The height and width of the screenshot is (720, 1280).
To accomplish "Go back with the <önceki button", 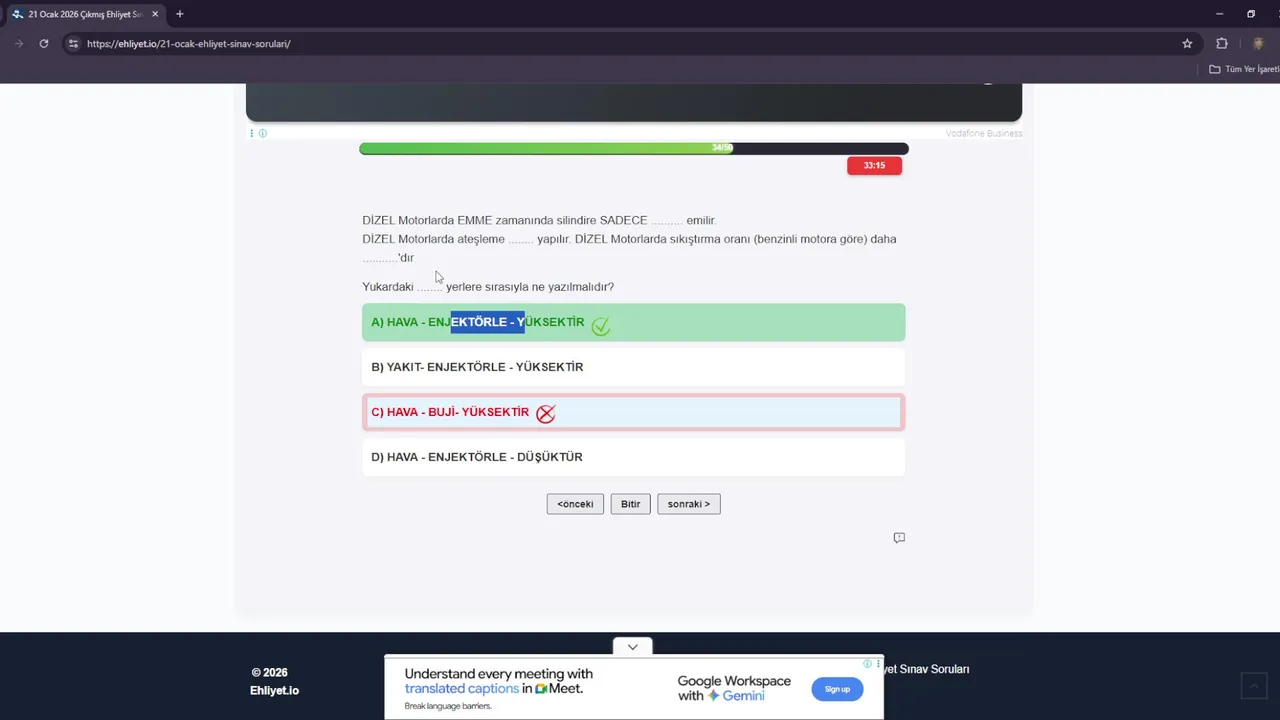I will click(575, 504).
